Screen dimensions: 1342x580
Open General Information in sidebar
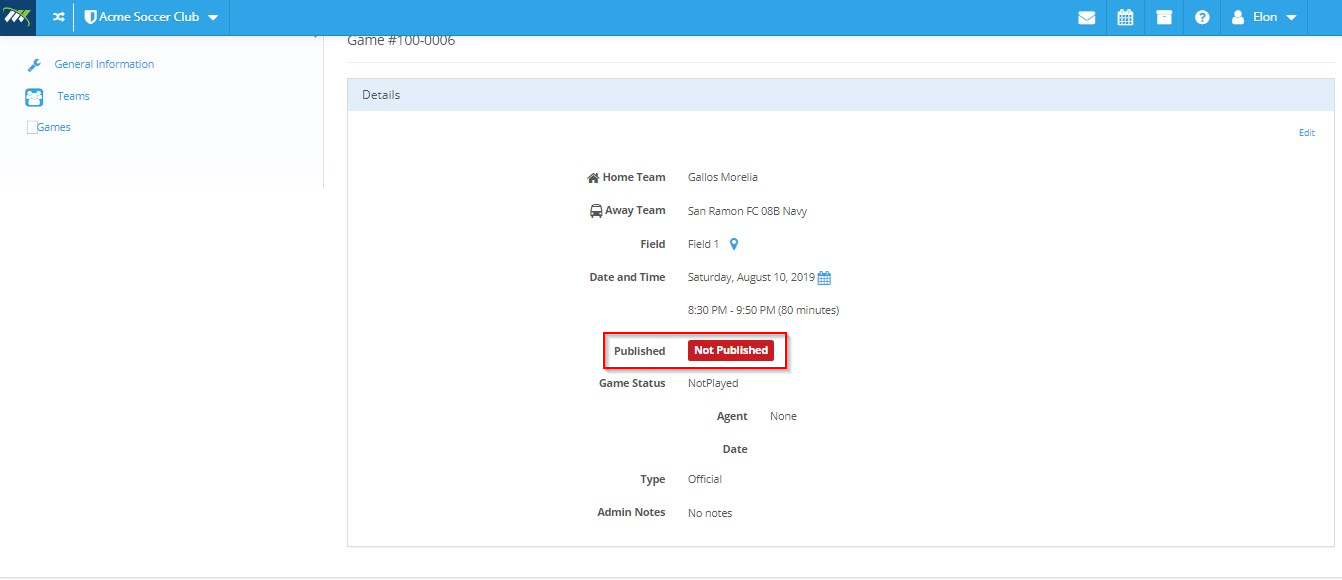104,64
